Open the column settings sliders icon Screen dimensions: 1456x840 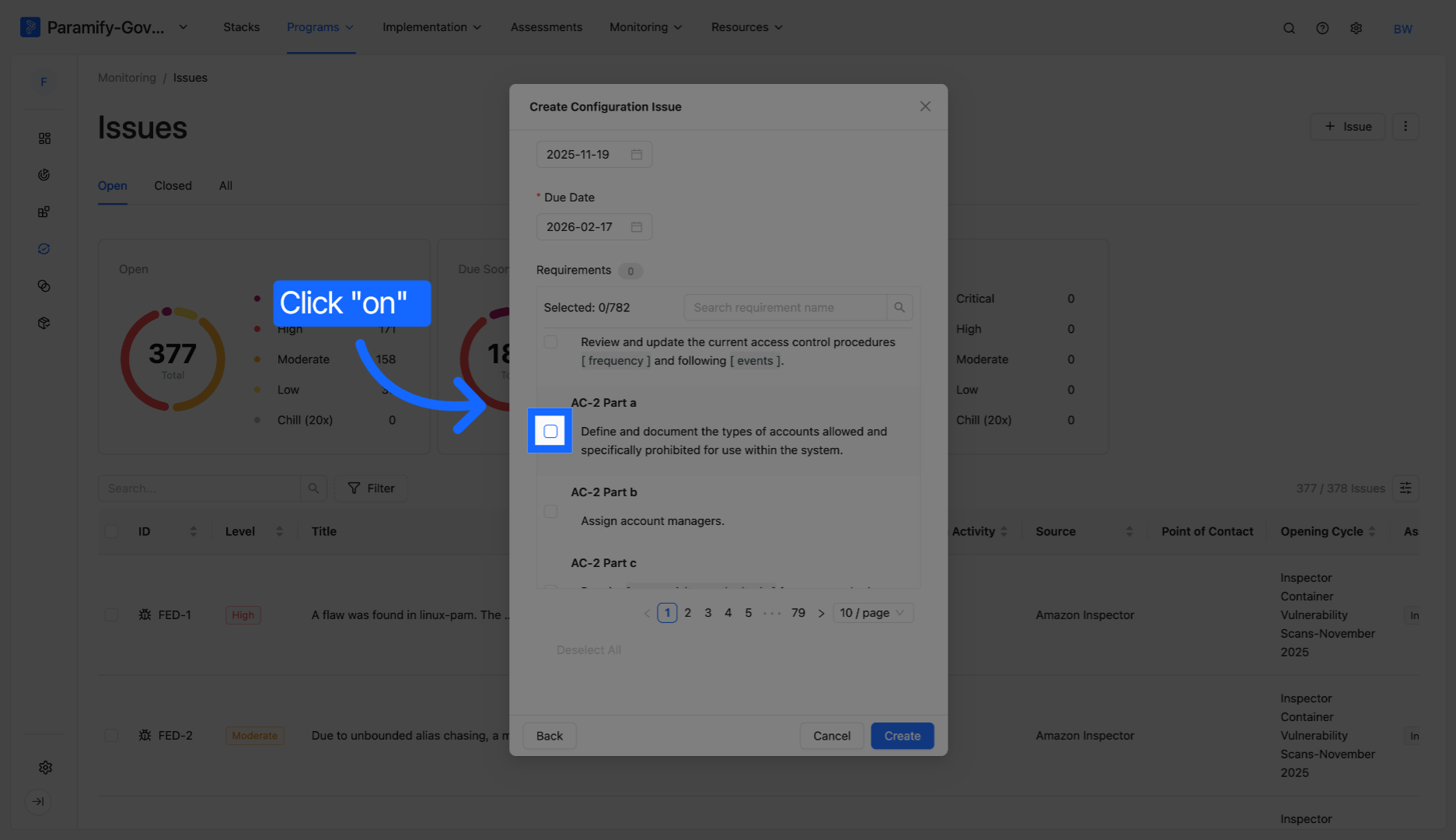tap(1405, 488)
